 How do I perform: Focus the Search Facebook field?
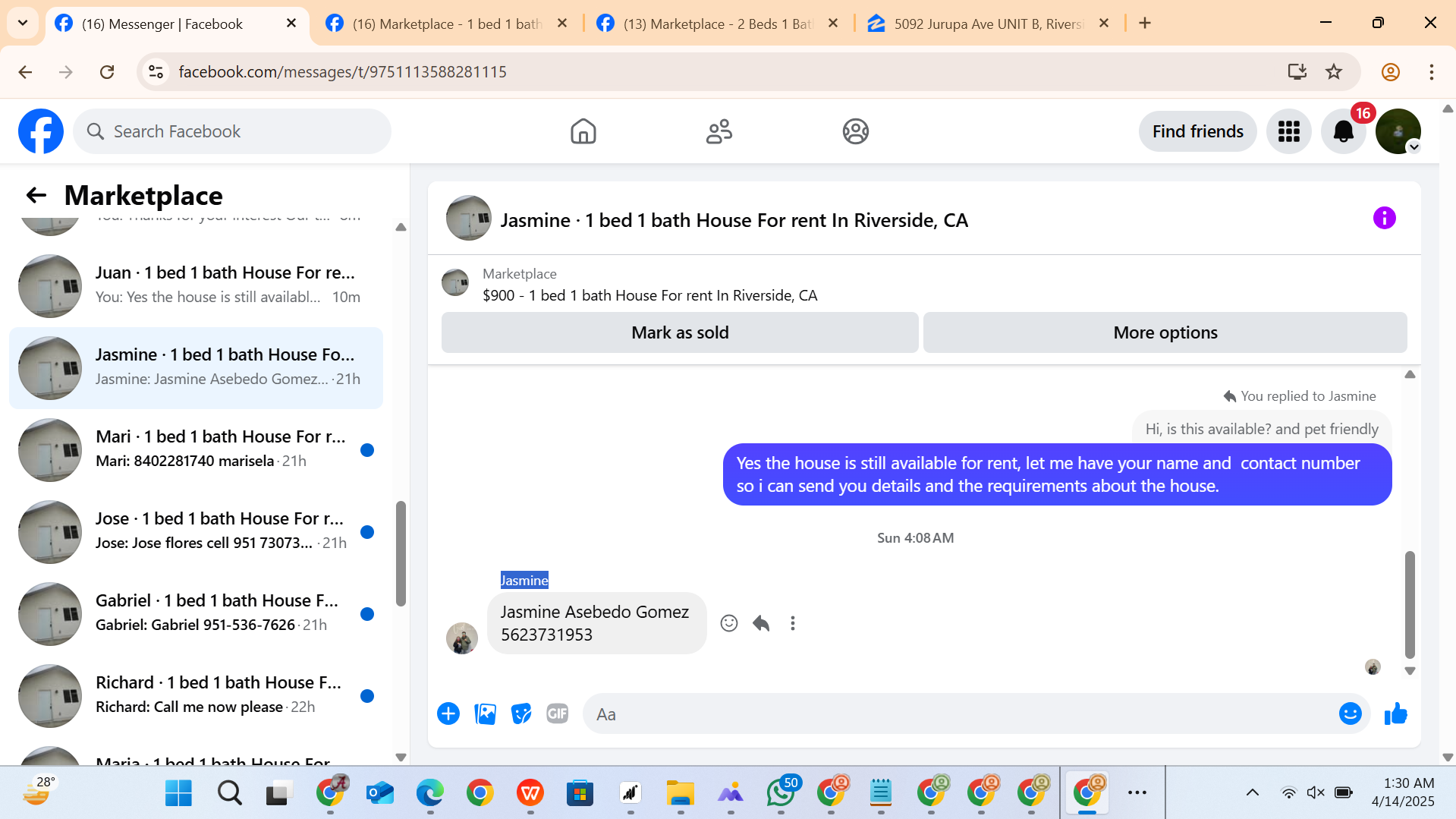pyautogui.click(x=232, y=131)
